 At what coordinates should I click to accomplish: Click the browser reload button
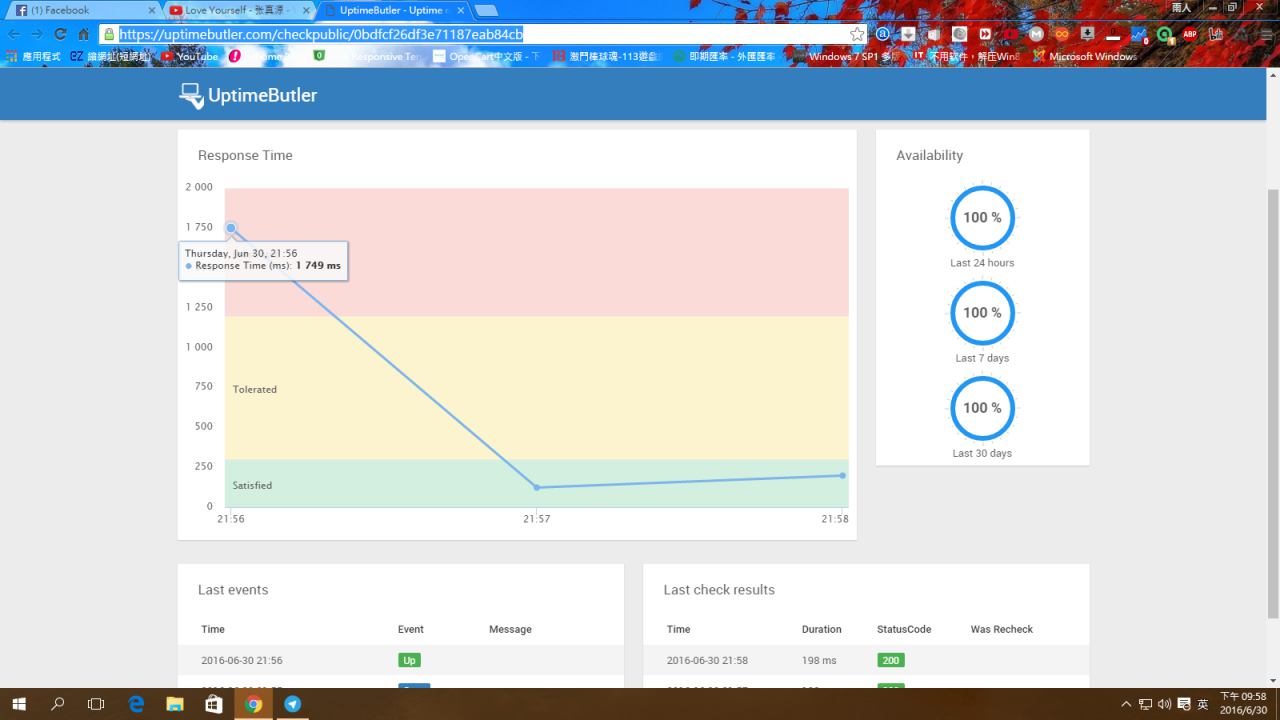pos(60,34)
